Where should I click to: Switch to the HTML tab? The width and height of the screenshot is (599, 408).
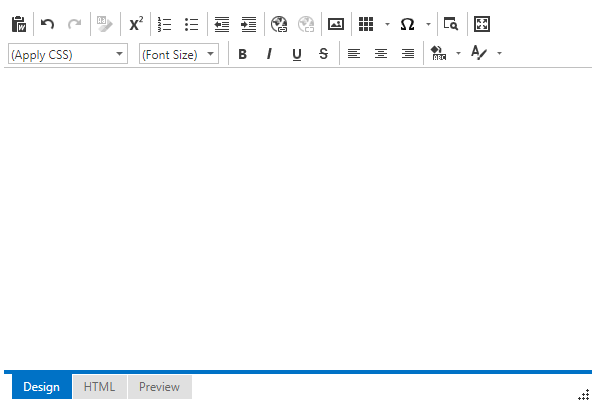coord(99,387)
